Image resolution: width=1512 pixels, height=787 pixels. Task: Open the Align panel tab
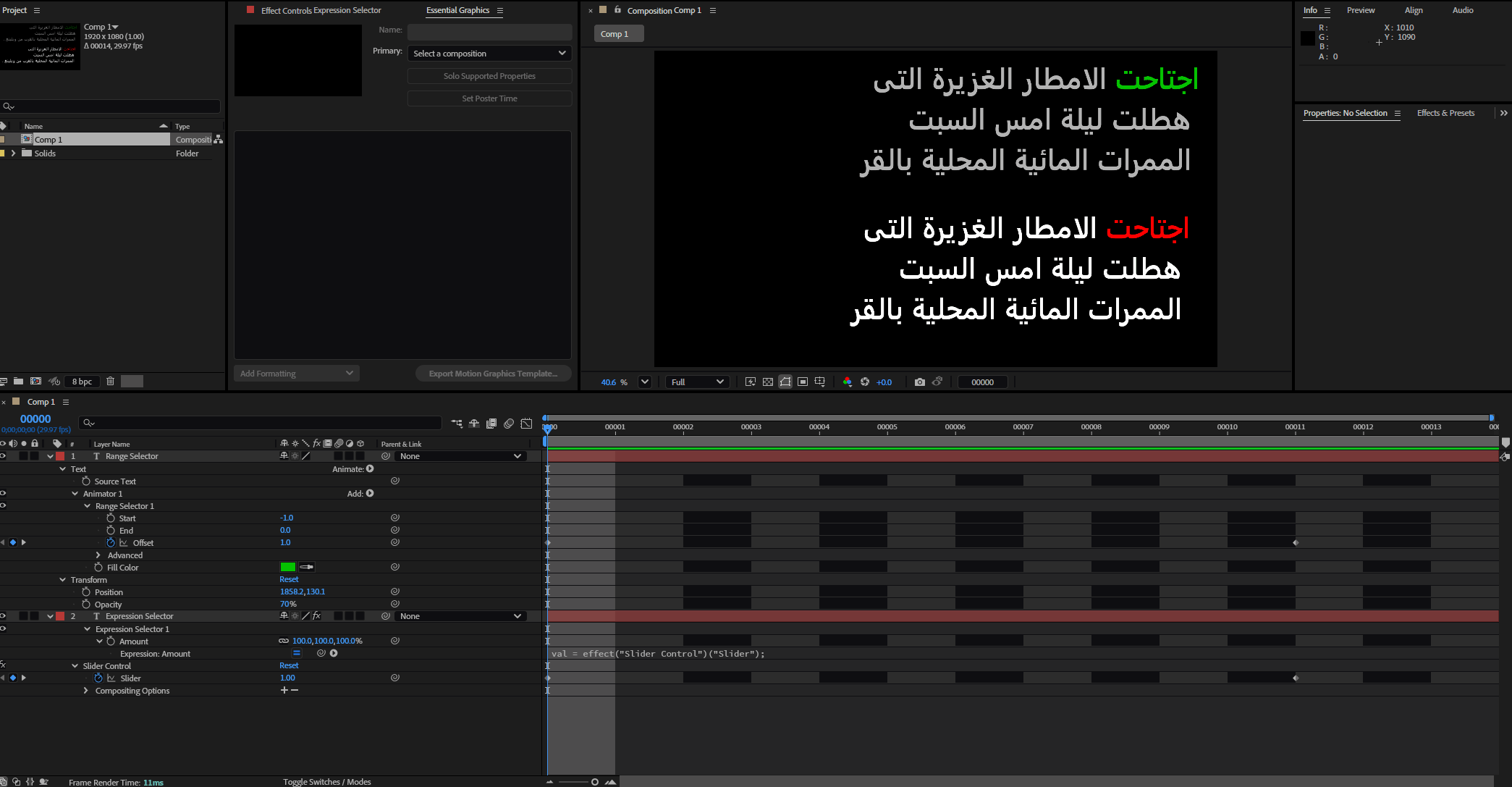(1413, 10)
